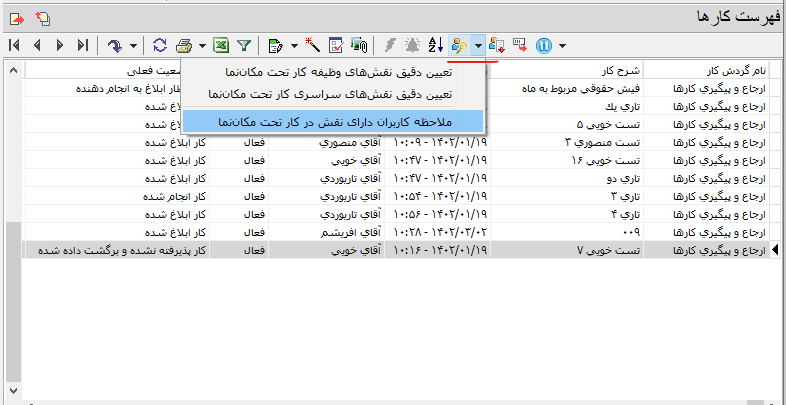
Task: Export the list with the Excel icon
Action: pyautogui.click(x=221, y=45)
